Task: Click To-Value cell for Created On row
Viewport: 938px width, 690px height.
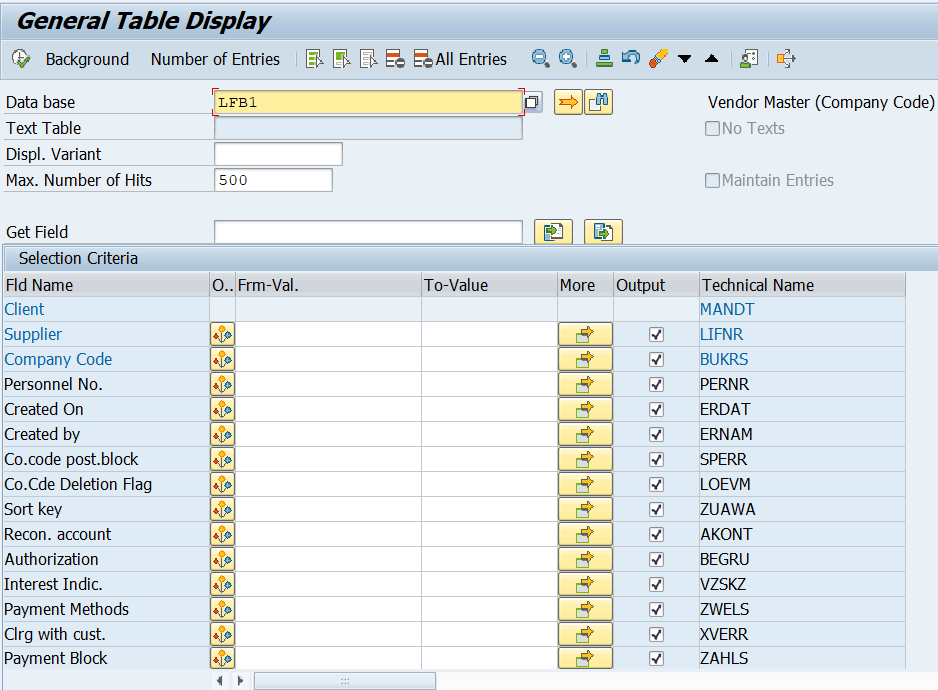Action: 489,410
